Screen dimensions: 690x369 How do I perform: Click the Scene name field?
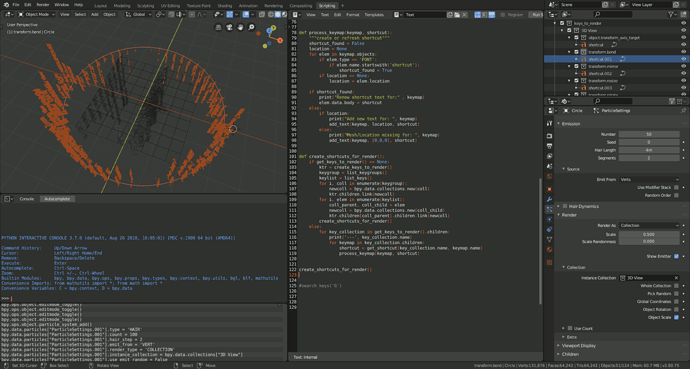coord(580,5)
